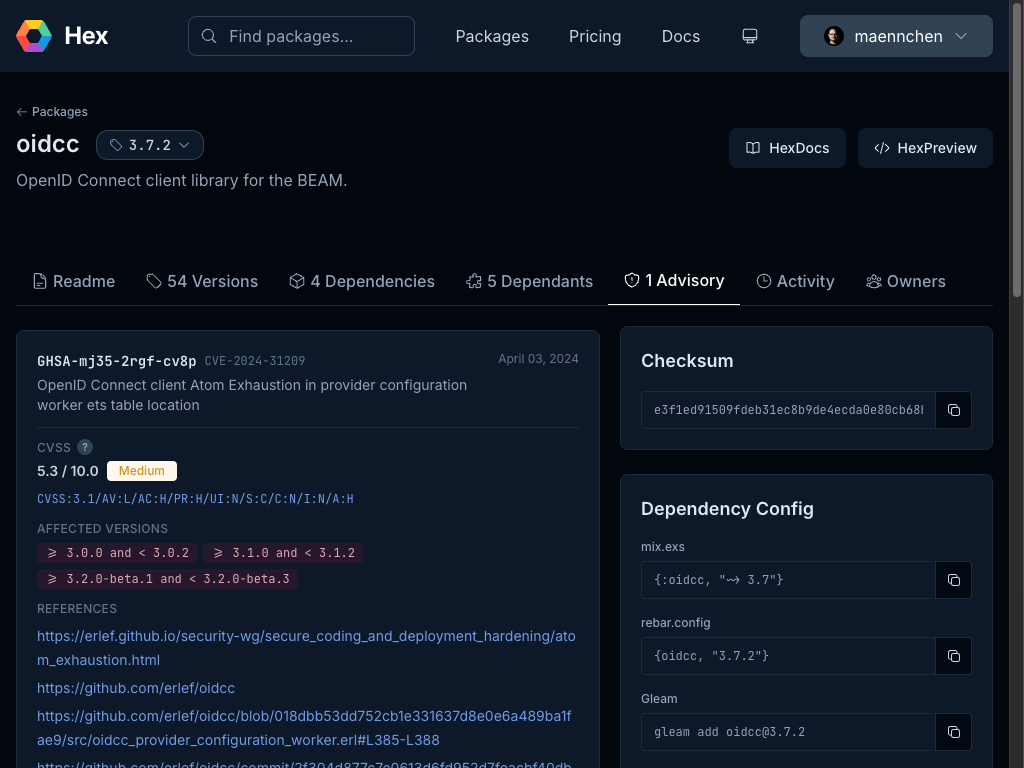Click the Owners people icon
This screenshot has height=768, width=1024.
874,281
